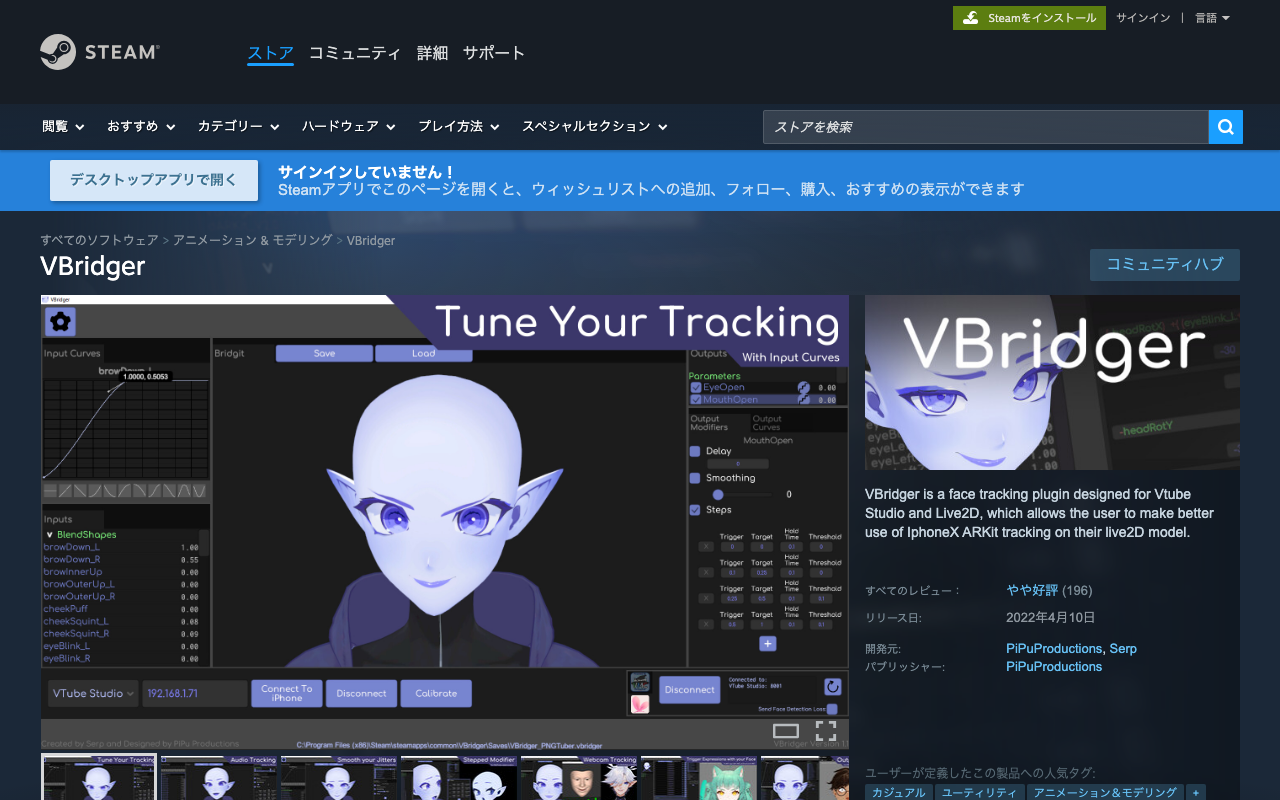Focus the ストアを検索 search field

point(986,127)
